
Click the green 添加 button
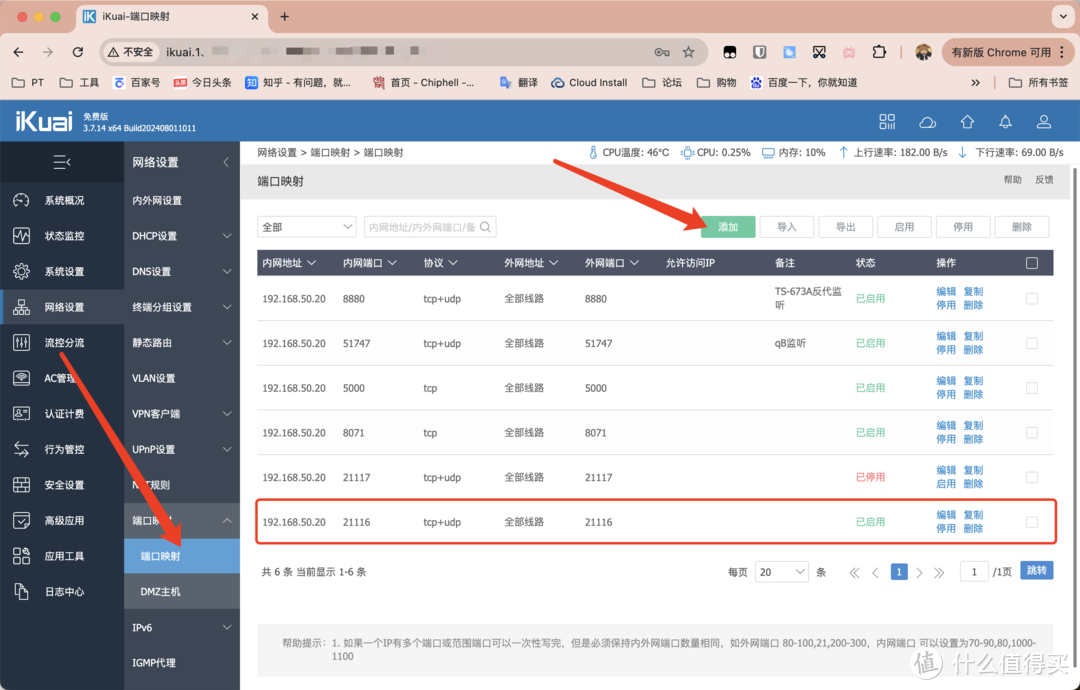pyautogui.click(x=728, y=227)
